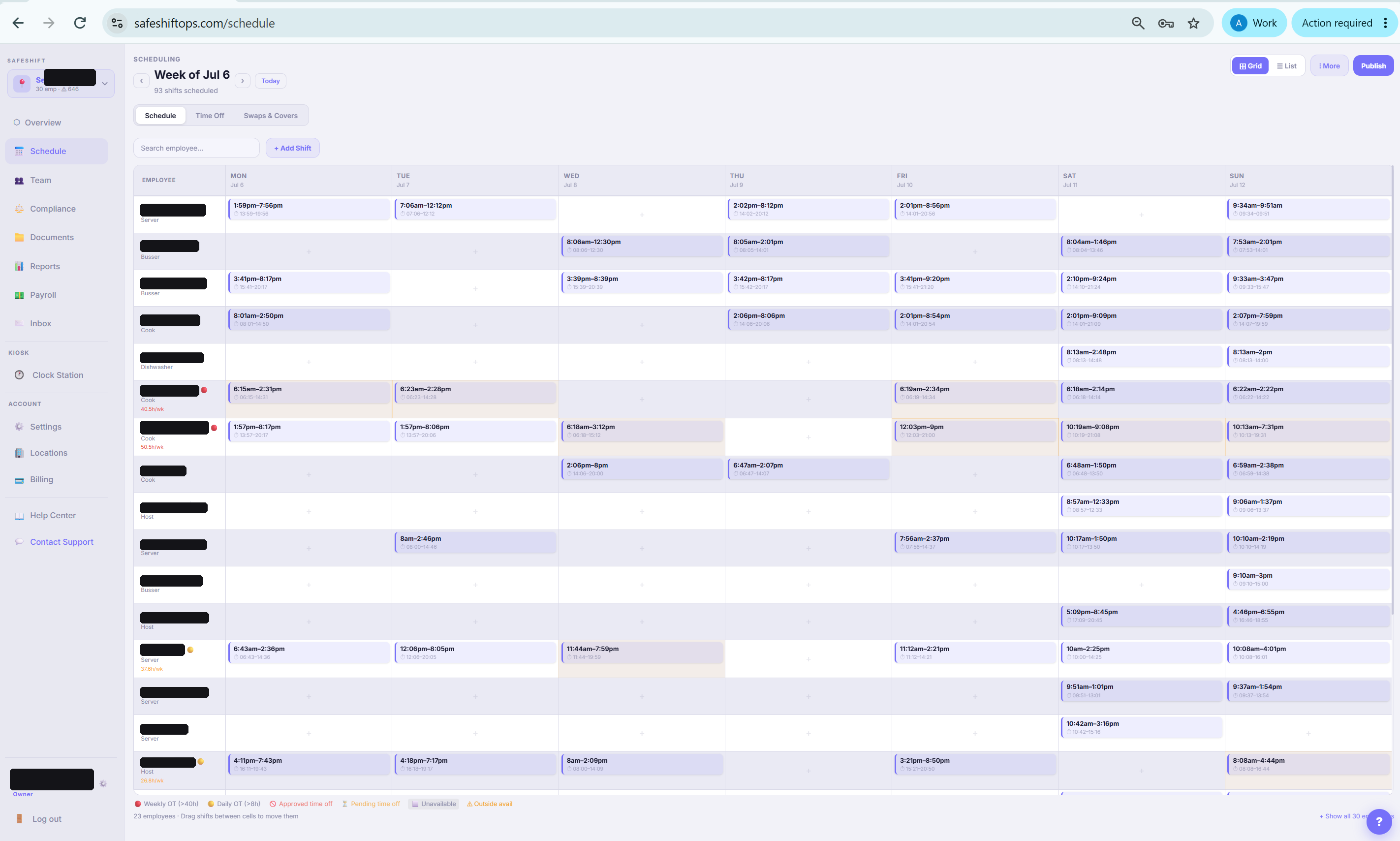Image resolution: width=1400 pixels, height=841 pixels.
Task: Select the Swaps & Covers tab
Action: click(x=270, y=116)
